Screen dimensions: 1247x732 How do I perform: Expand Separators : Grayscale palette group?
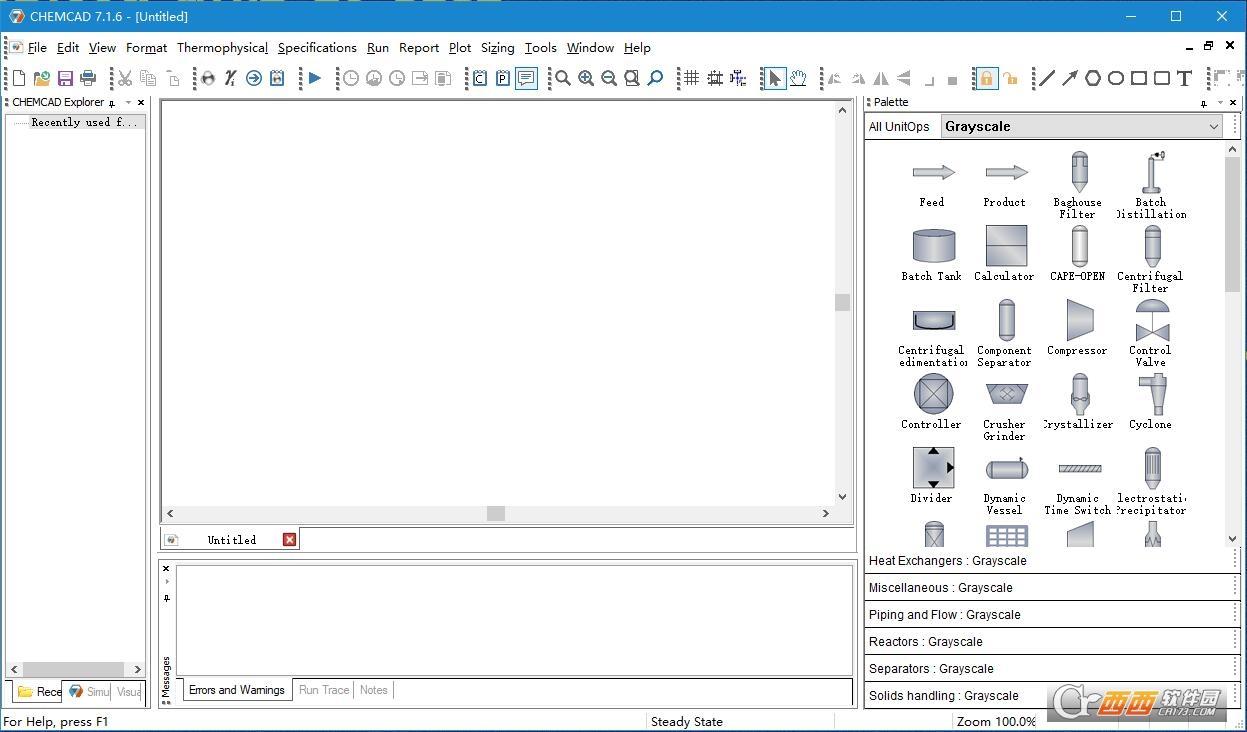pyautogui.click(x=1051, y=669)
